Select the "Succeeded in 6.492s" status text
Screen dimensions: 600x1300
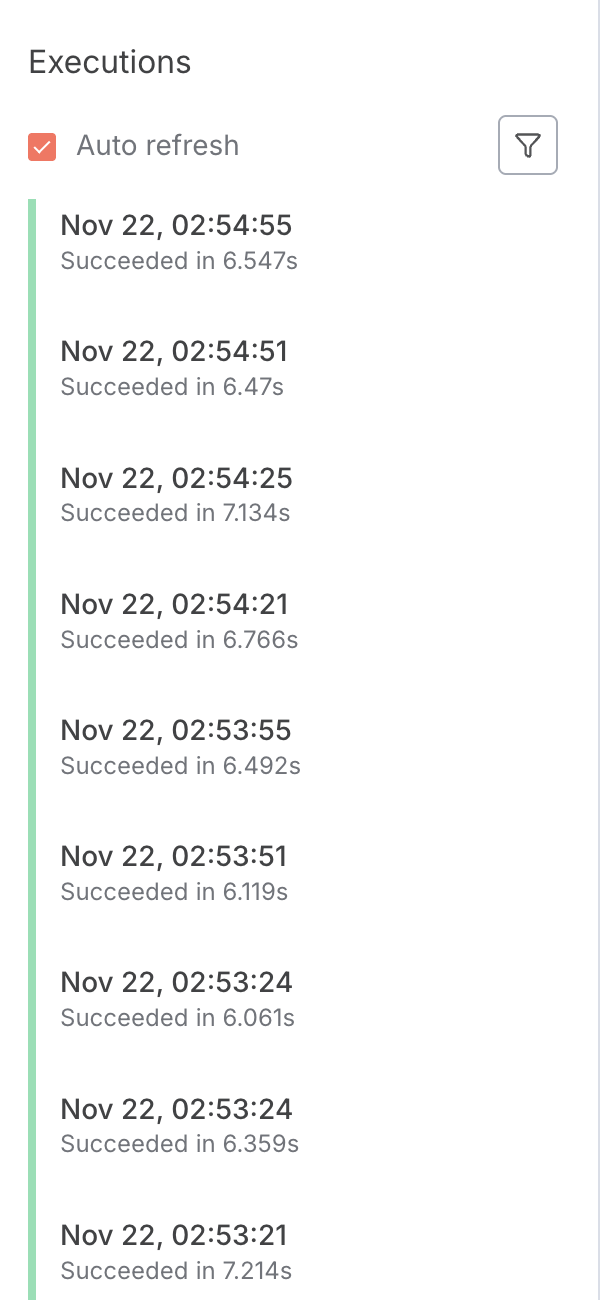click(180, 766)
